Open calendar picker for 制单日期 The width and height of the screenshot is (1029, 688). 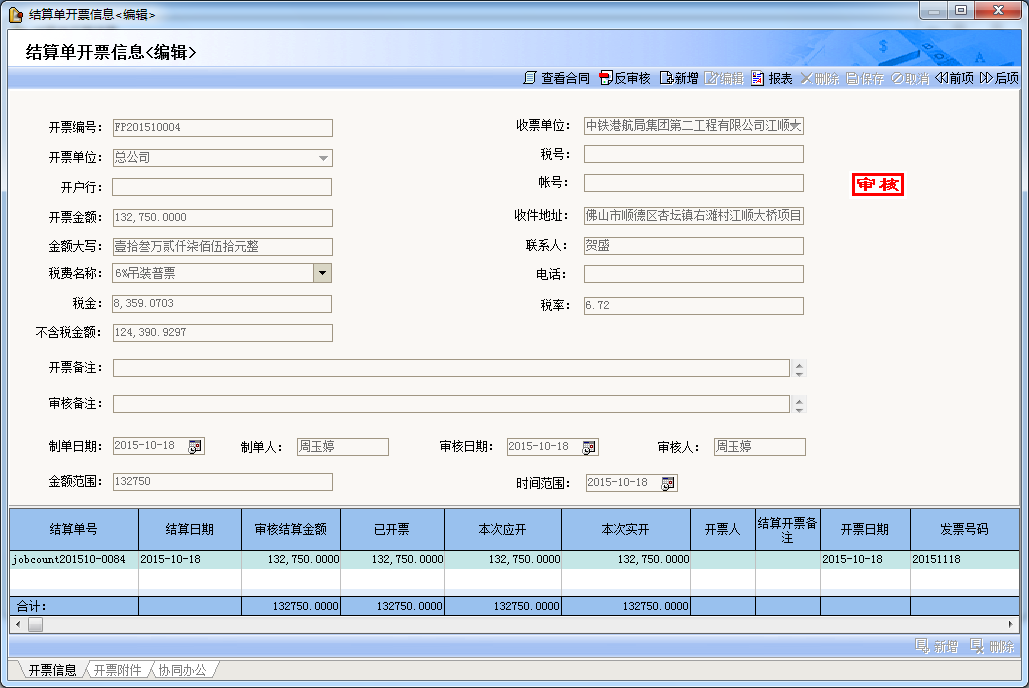pos(195,447)
